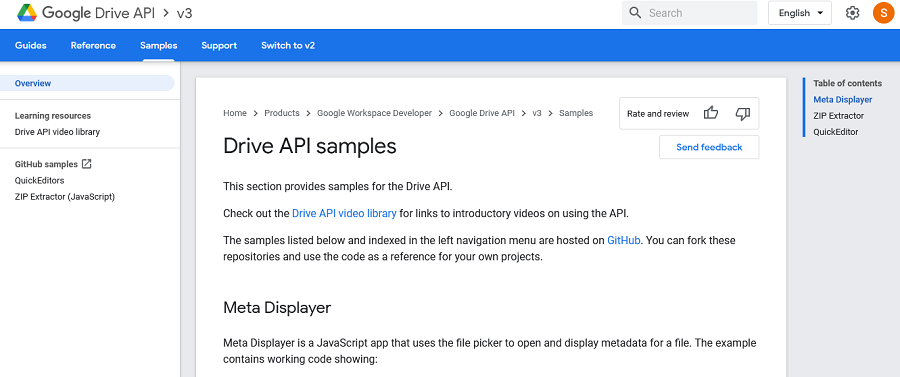The image size is (900, 377).
Task: Select Switch to v2 in navigation
Action: 288,45
